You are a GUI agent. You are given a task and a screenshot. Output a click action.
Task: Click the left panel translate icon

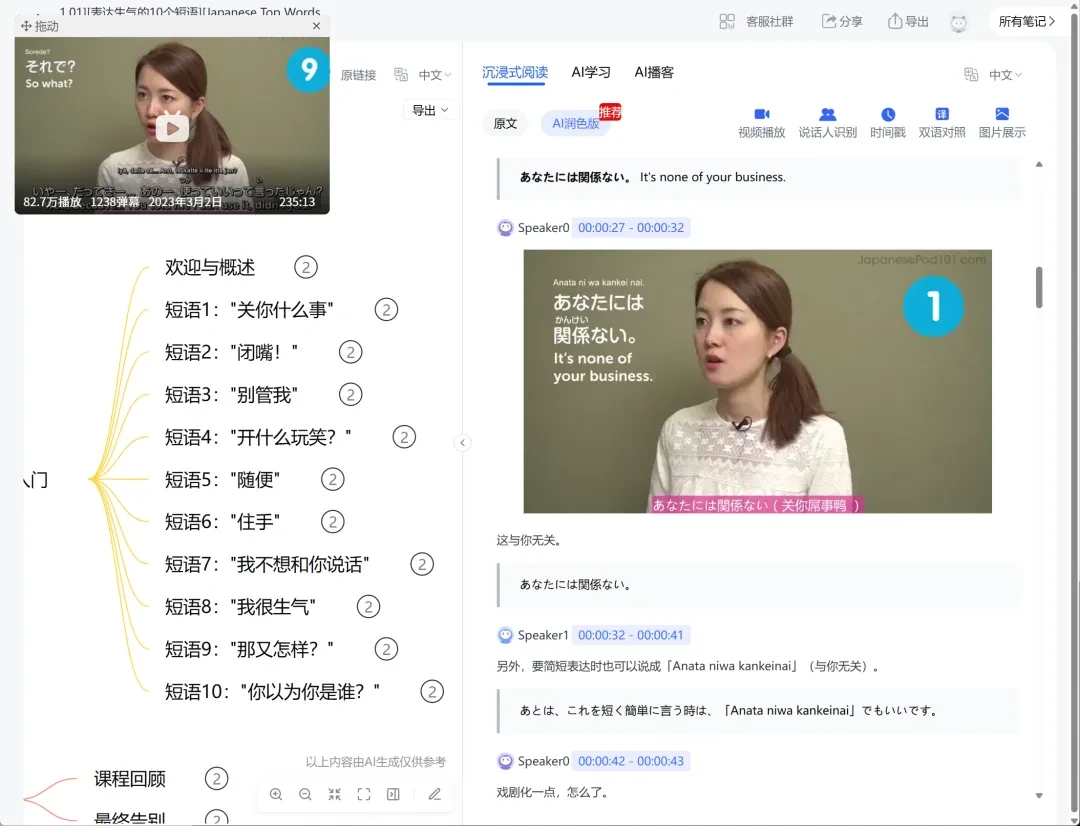(x=401, y=74)
